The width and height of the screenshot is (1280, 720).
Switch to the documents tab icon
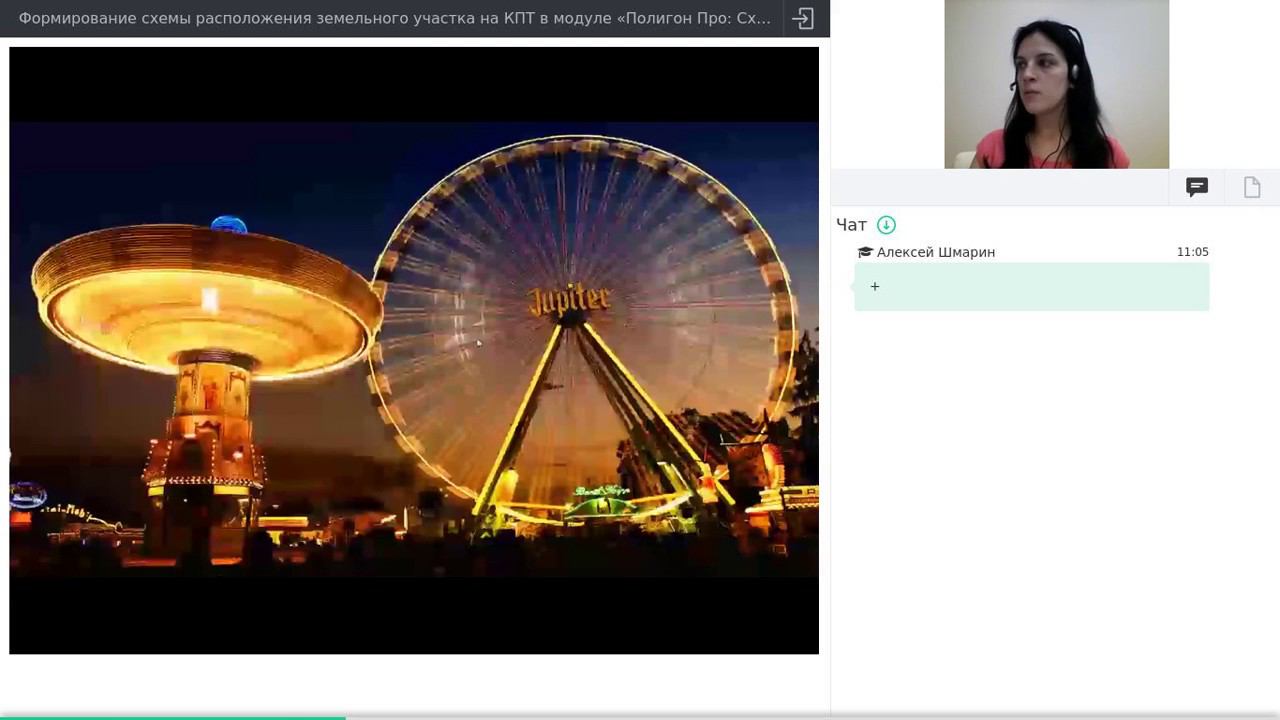(1252, 187)
